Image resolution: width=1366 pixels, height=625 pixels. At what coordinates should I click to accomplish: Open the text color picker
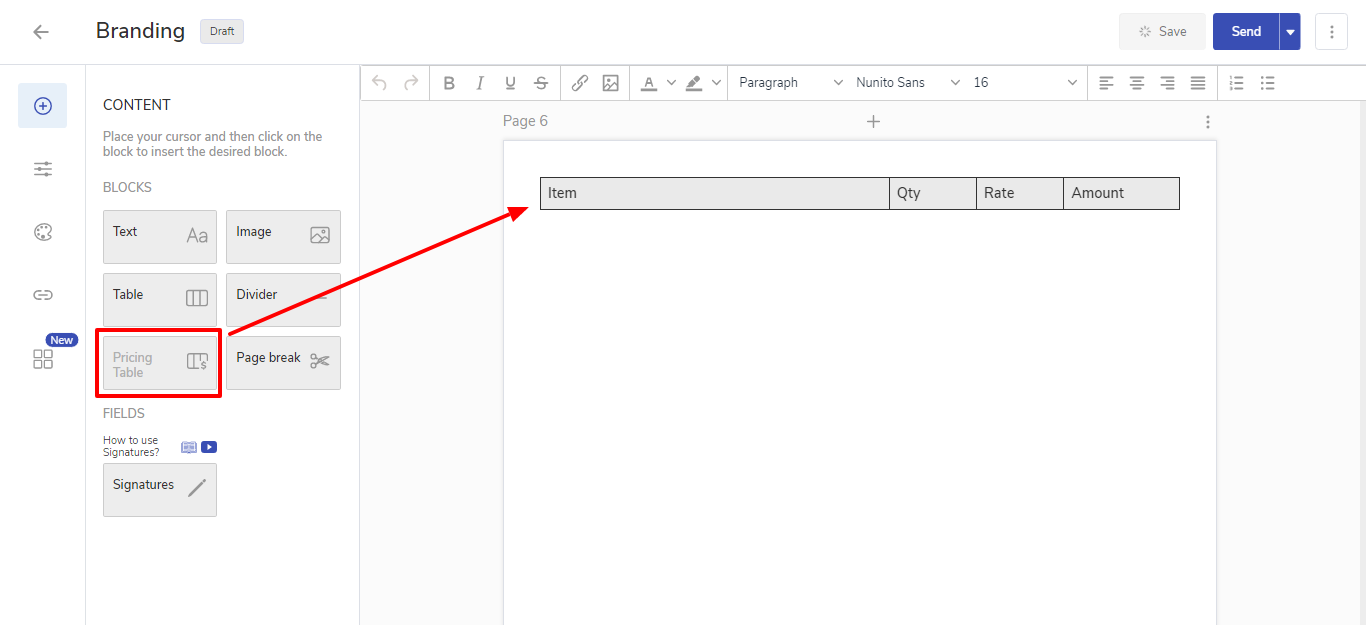tap(650, 83)
